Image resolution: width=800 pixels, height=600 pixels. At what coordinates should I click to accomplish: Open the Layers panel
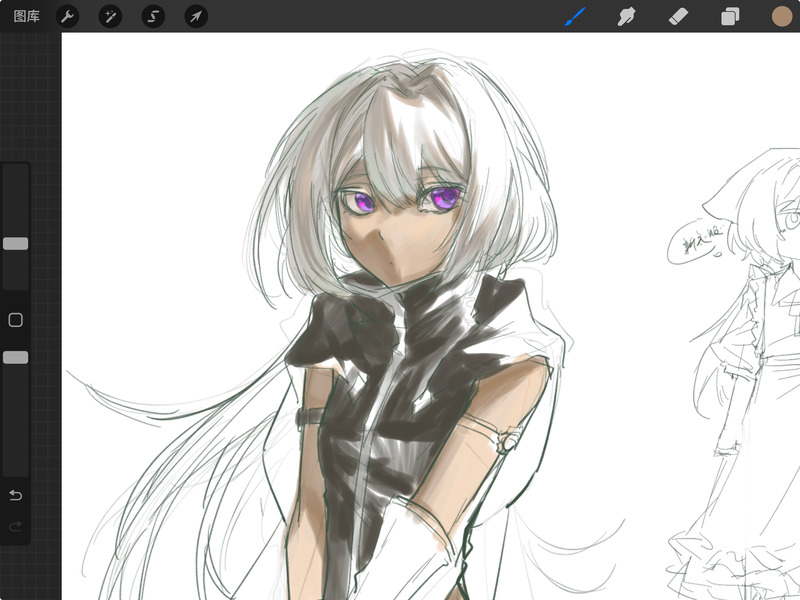tap(730, 16)
